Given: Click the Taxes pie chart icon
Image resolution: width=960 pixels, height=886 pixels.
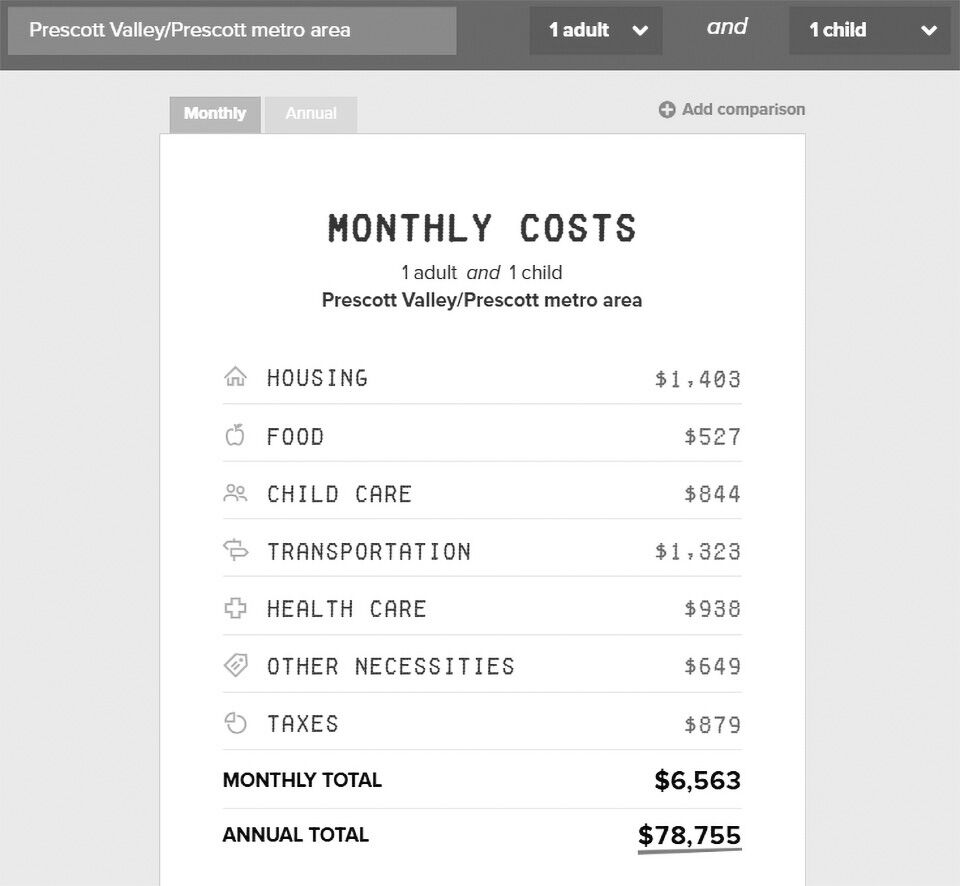Looking at the screenshot, I should tap(235, 723).
